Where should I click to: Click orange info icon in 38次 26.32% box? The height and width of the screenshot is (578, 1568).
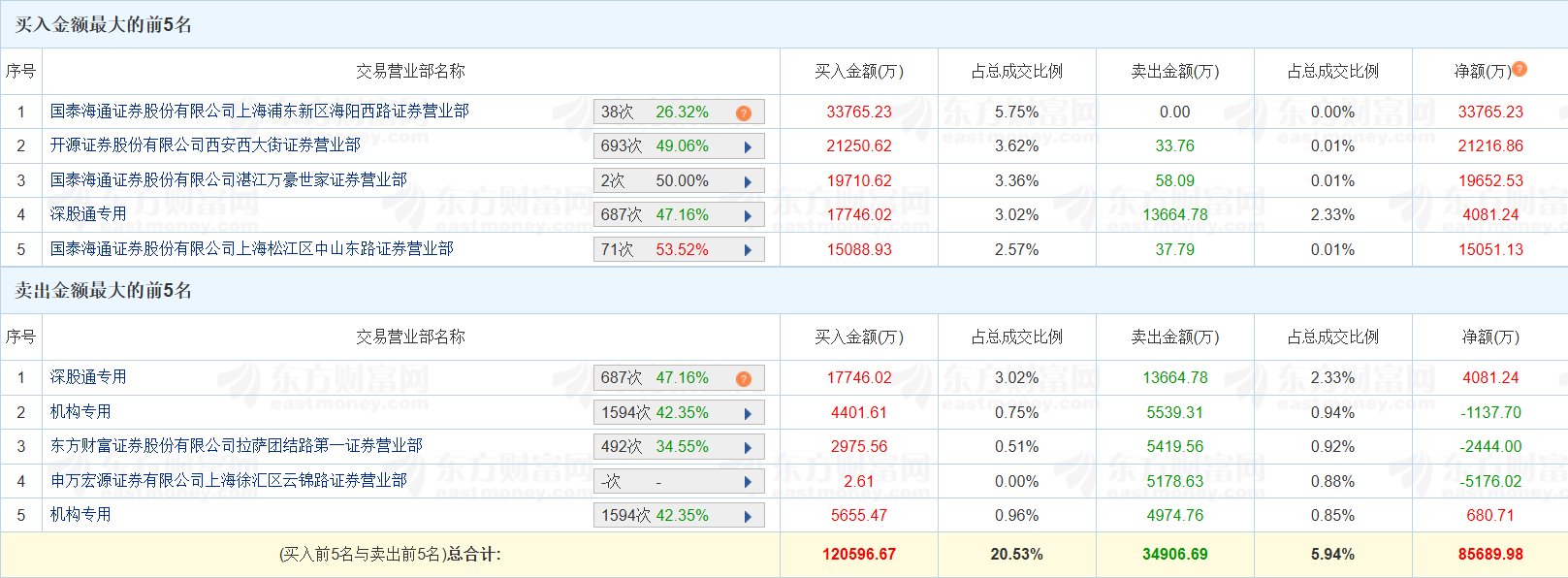[x=744, y=113]
